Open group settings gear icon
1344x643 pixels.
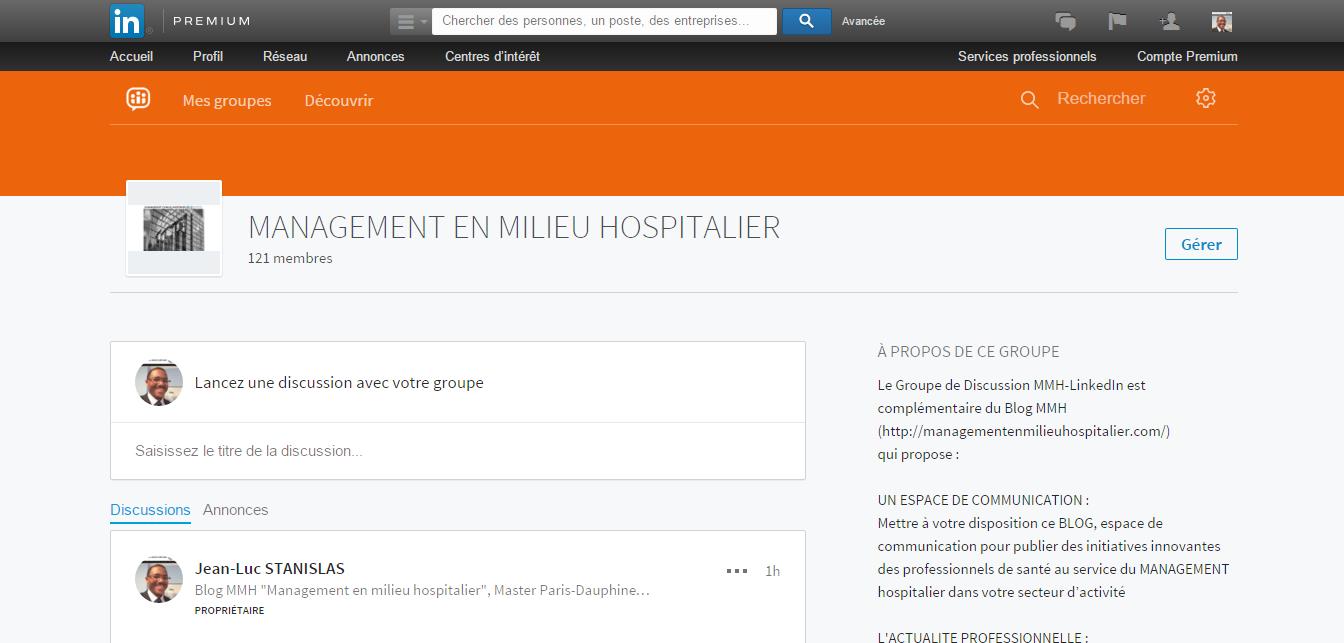[1206, 98]
